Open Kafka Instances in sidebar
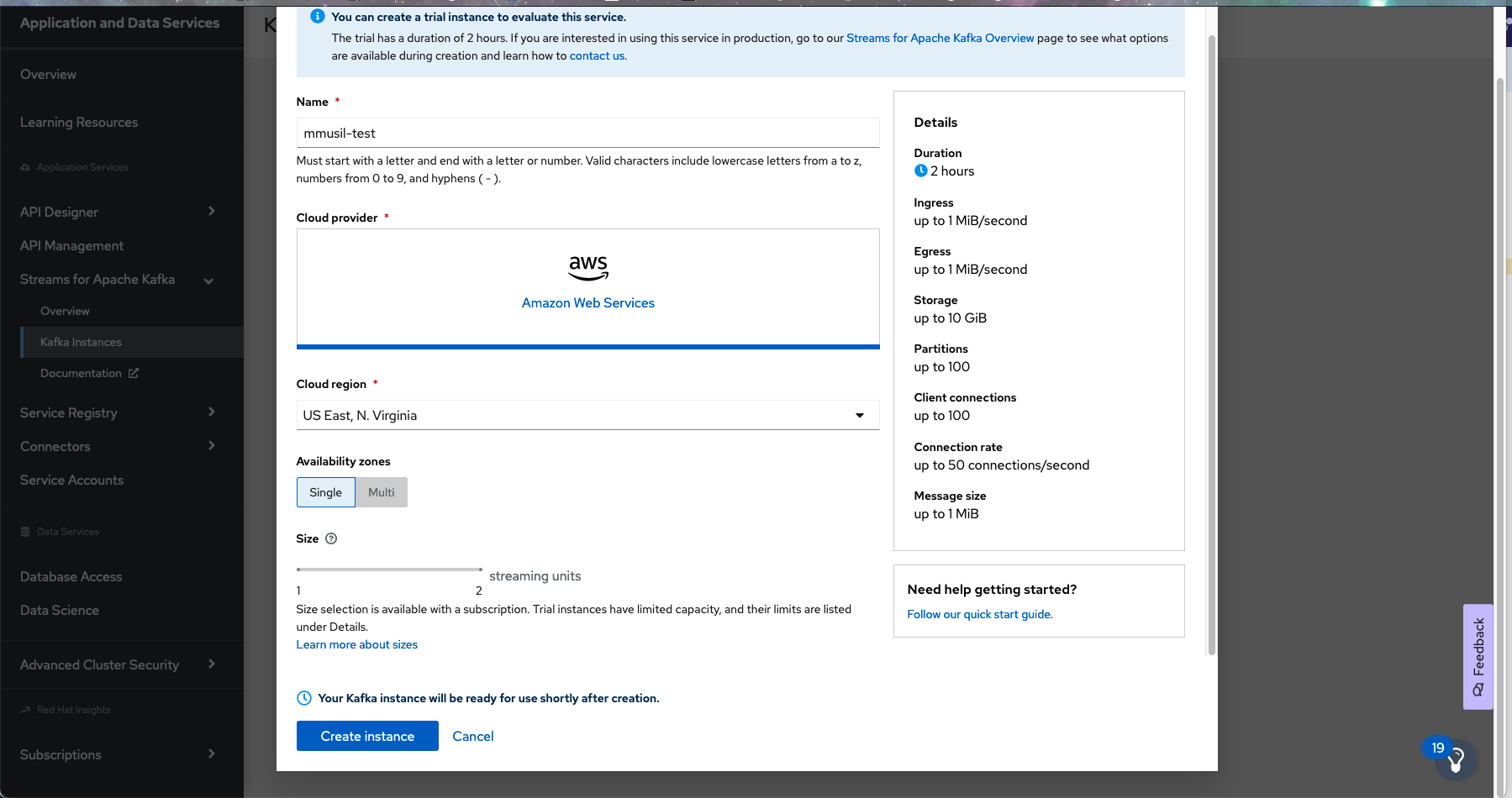1512x798 pixels. pos(81,342)
